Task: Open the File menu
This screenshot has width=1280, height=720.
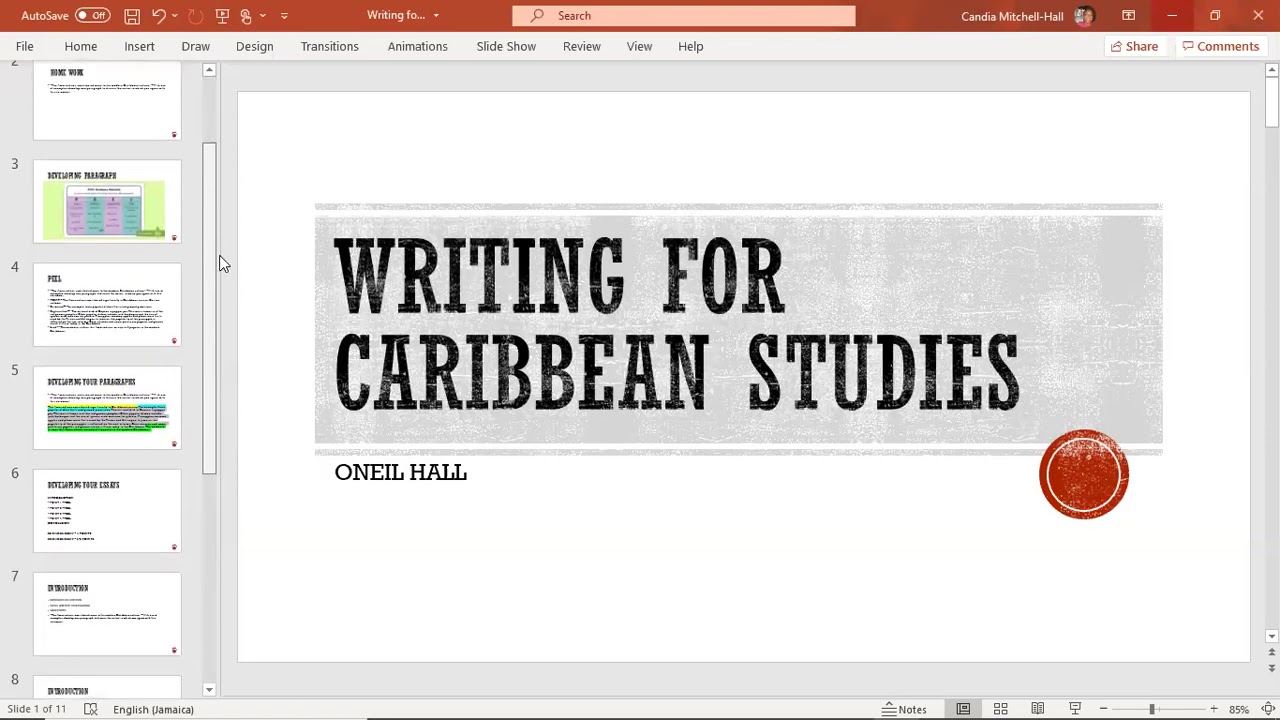Action: (24, 46)
